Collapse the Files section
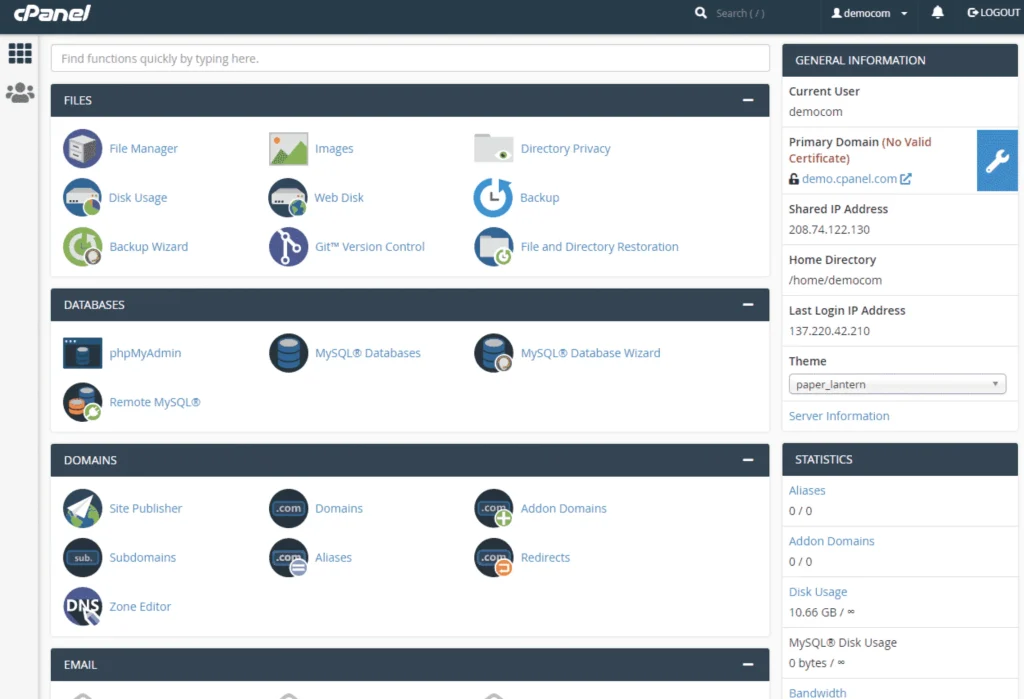Viewport: 1024px width, 699px height. [748, 100]
